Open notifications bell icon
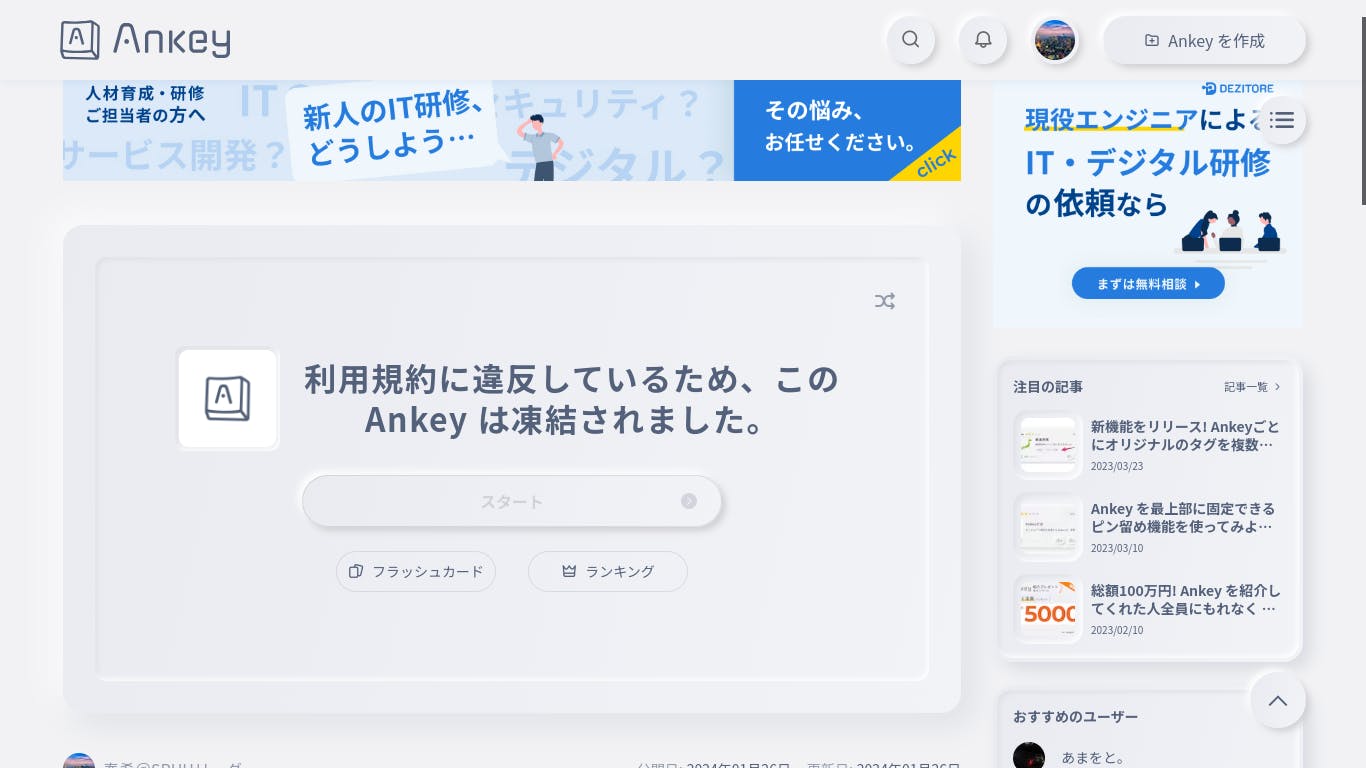Viewport: 1366px width, 768px height. (x=983, y=40)
